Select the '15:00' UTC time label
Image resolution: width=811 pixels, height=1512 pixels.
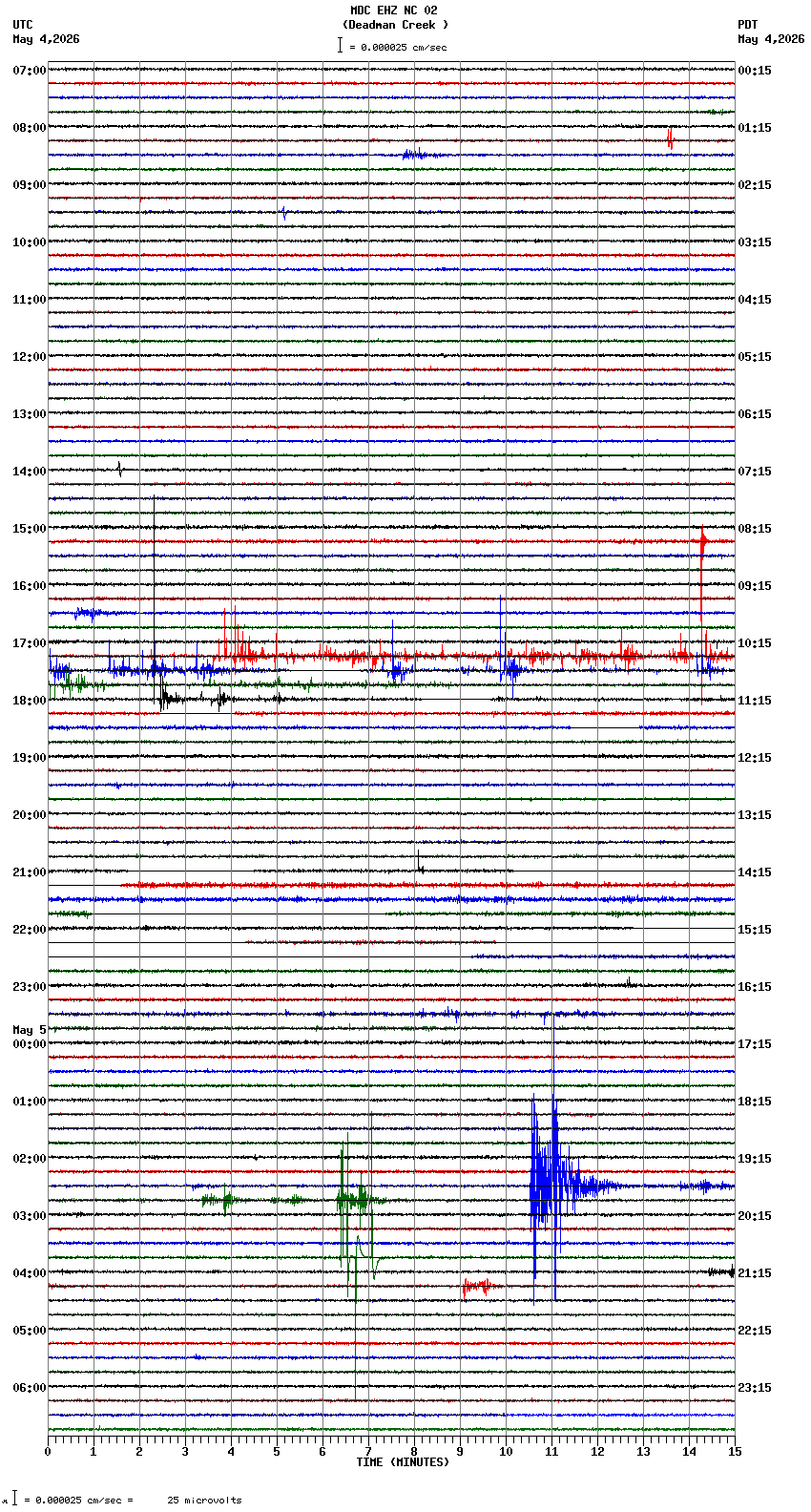(29, 529)
